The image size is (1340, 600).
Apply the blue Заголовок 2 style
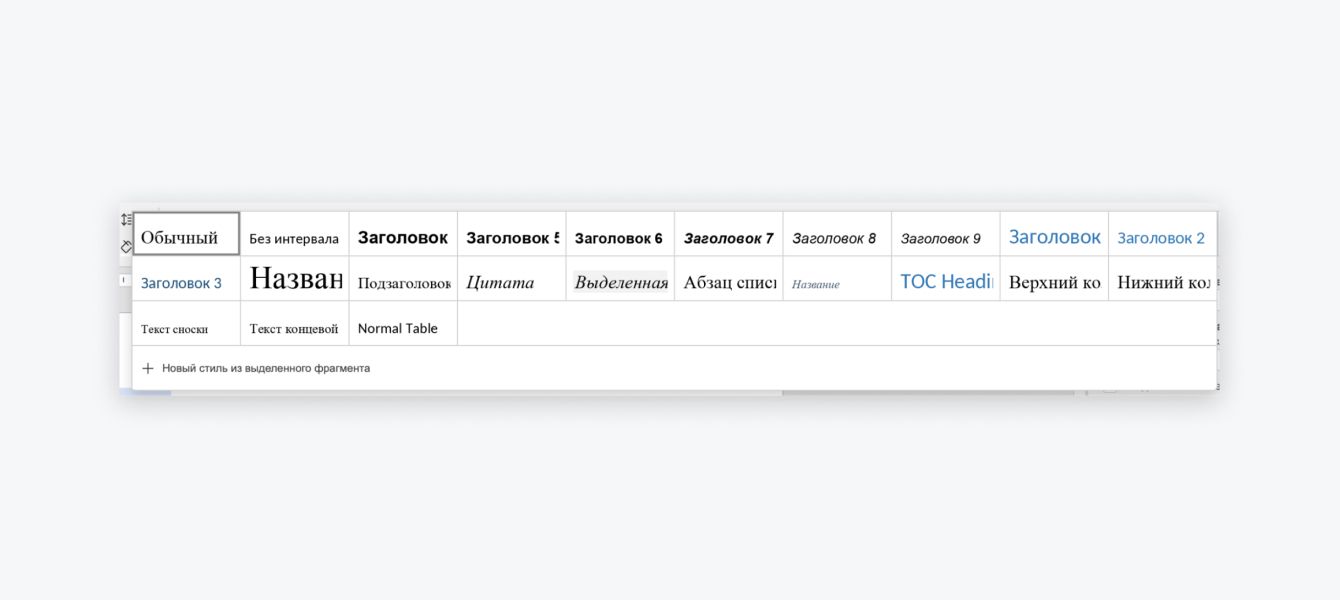[1161, 238]
